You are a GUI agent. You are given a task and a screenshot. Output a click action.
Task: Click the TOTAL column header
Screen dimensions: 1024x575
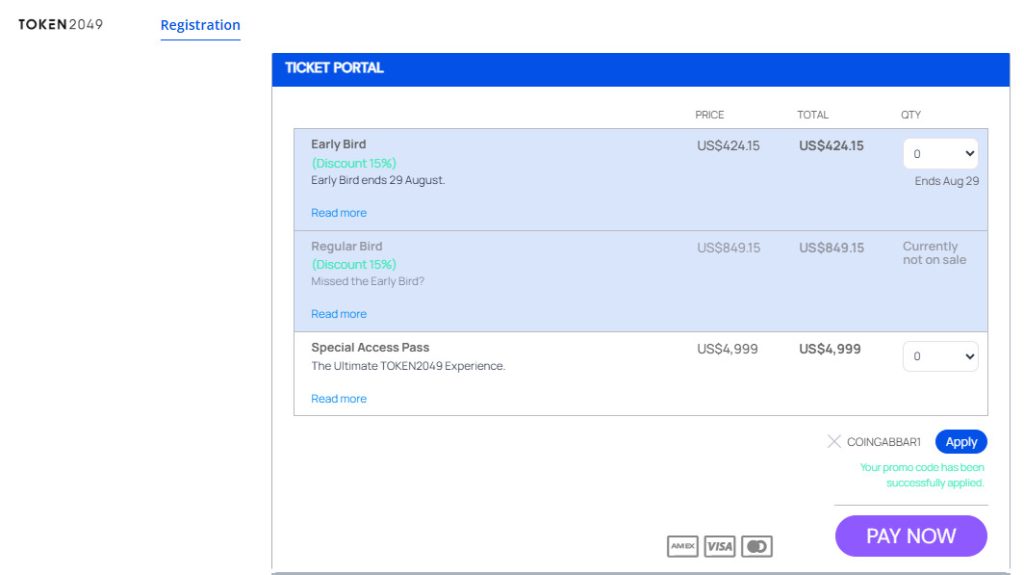[812, 115]
